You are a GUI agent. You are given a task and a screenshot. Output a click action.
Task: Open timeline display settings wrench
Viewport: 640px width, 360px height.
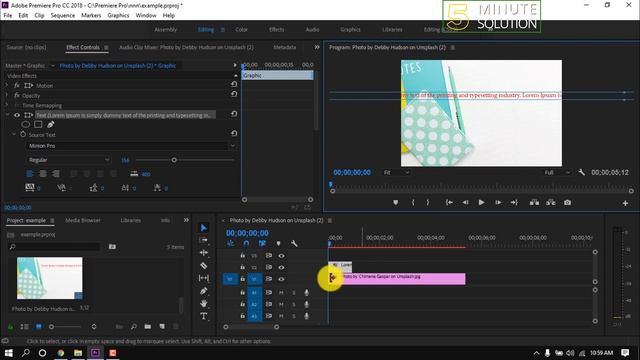(294, 244)
